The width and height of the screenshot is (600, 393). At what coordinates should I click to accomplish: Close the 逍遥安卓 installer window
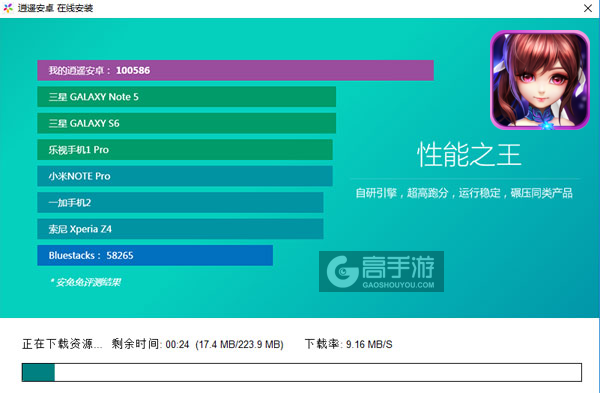point(588,8)
